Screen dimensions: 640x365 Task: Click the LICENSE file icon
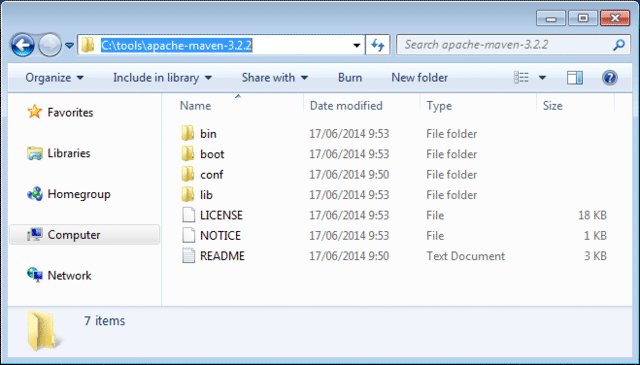click(x=188, y=215)
